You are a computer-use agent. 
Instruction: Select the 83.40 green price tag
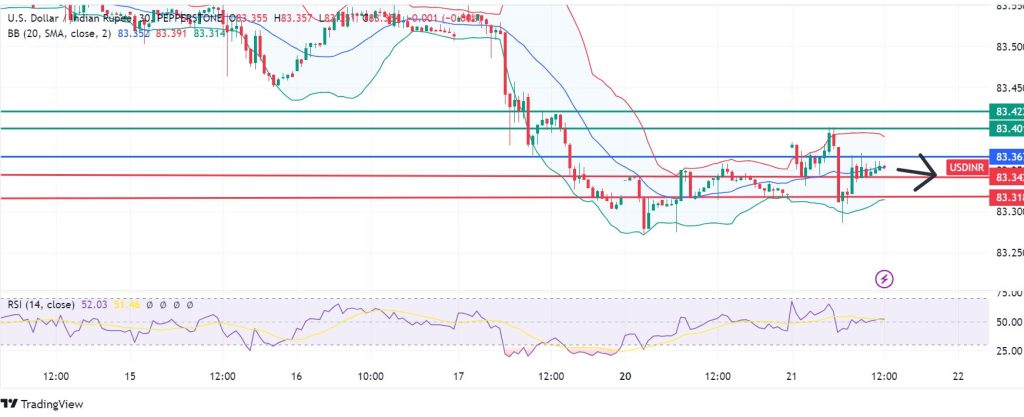click(x=1005, y=129)
